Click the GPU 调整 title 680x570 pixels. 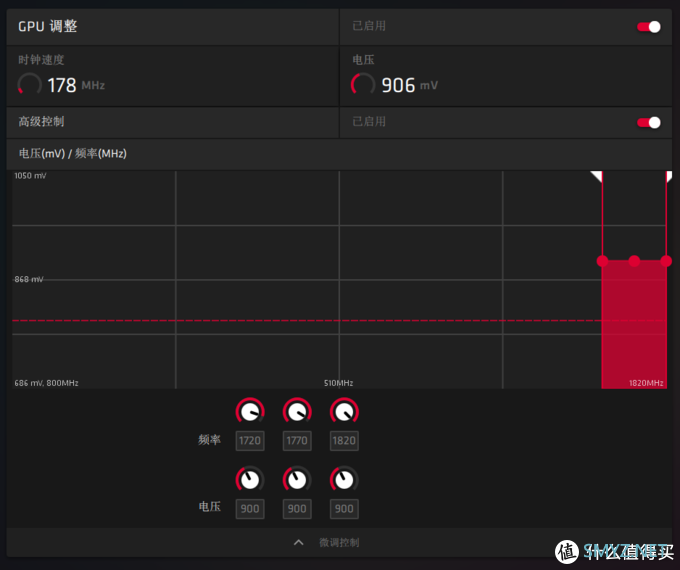pos(48,26)
